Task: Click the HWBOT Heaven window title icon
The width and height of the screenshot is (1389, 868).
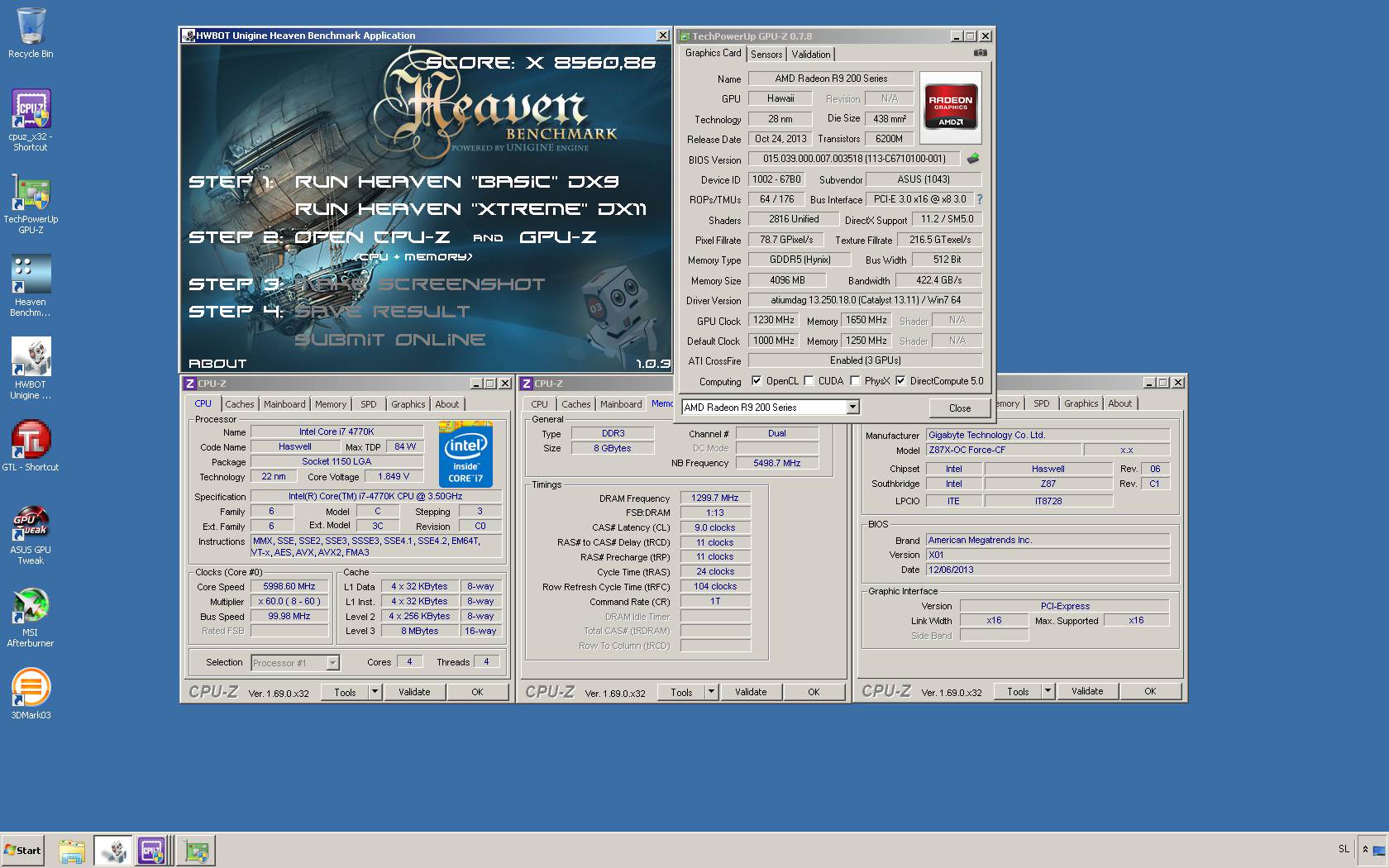Action: click(x=189, y=36)
